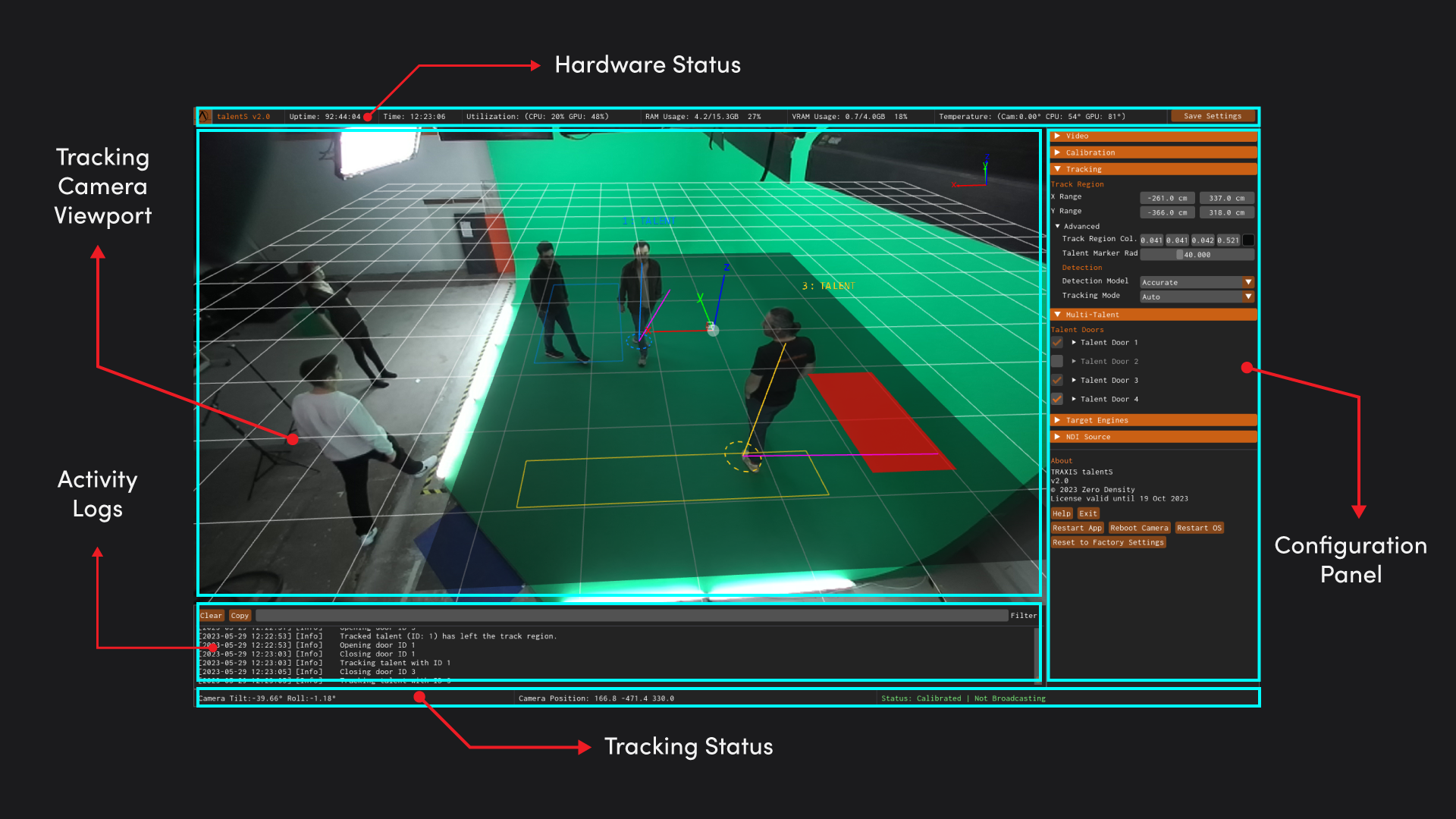1456x819 pixels.
Task: Click the Save Settings button
Action: (1212, 116)
